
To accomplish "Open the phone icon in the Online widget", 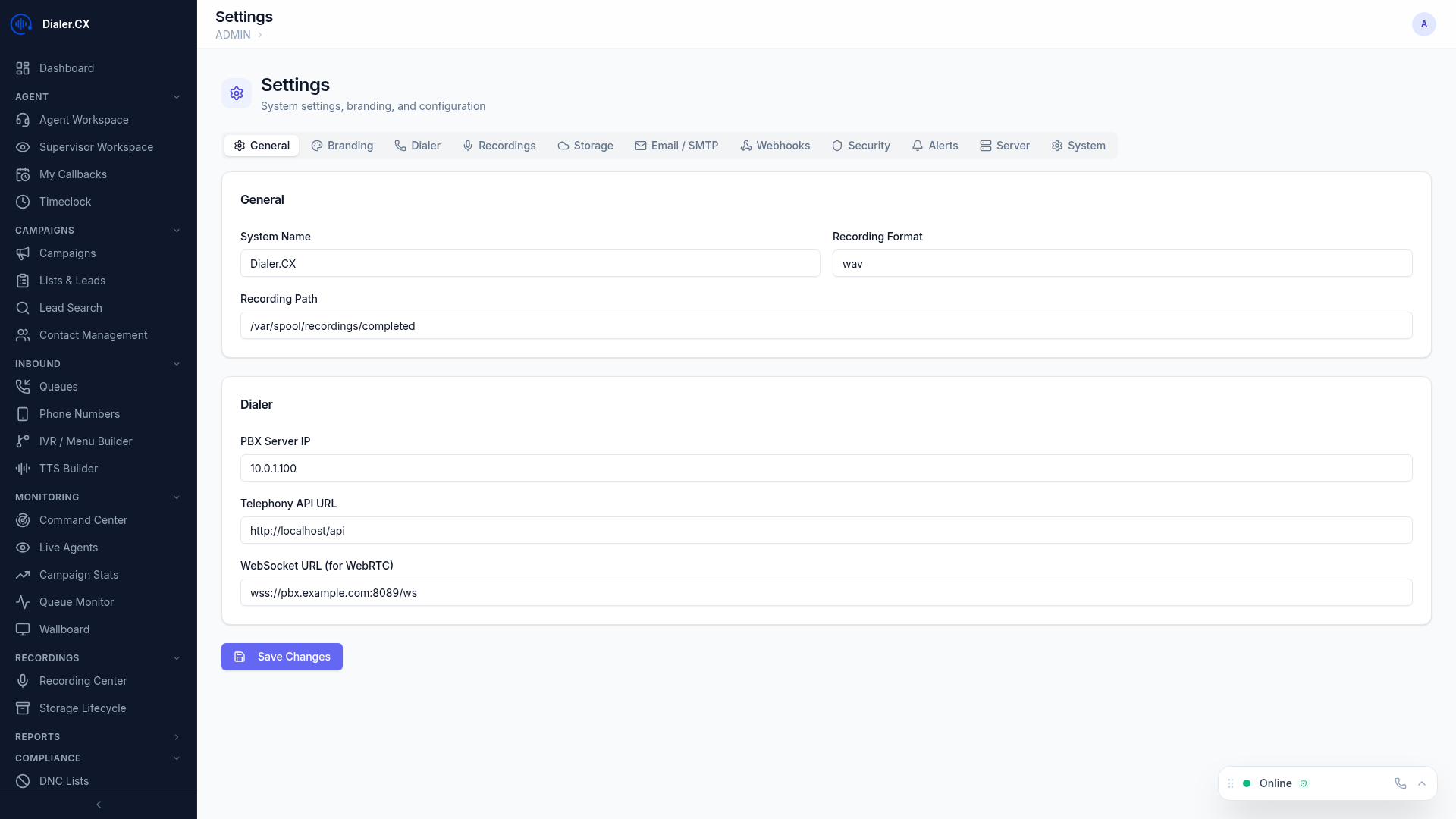I will pyautogui.click(x=1401, y=783).
